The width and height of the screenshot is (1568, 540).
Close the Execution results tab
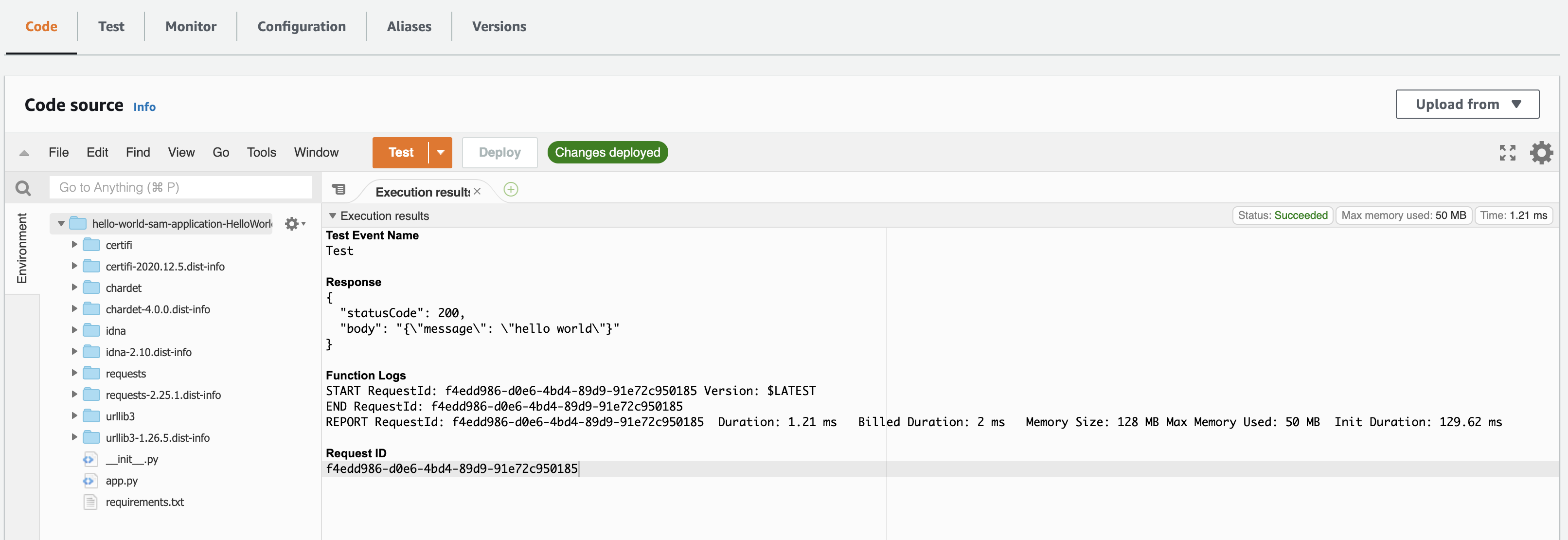coord(477,192)
